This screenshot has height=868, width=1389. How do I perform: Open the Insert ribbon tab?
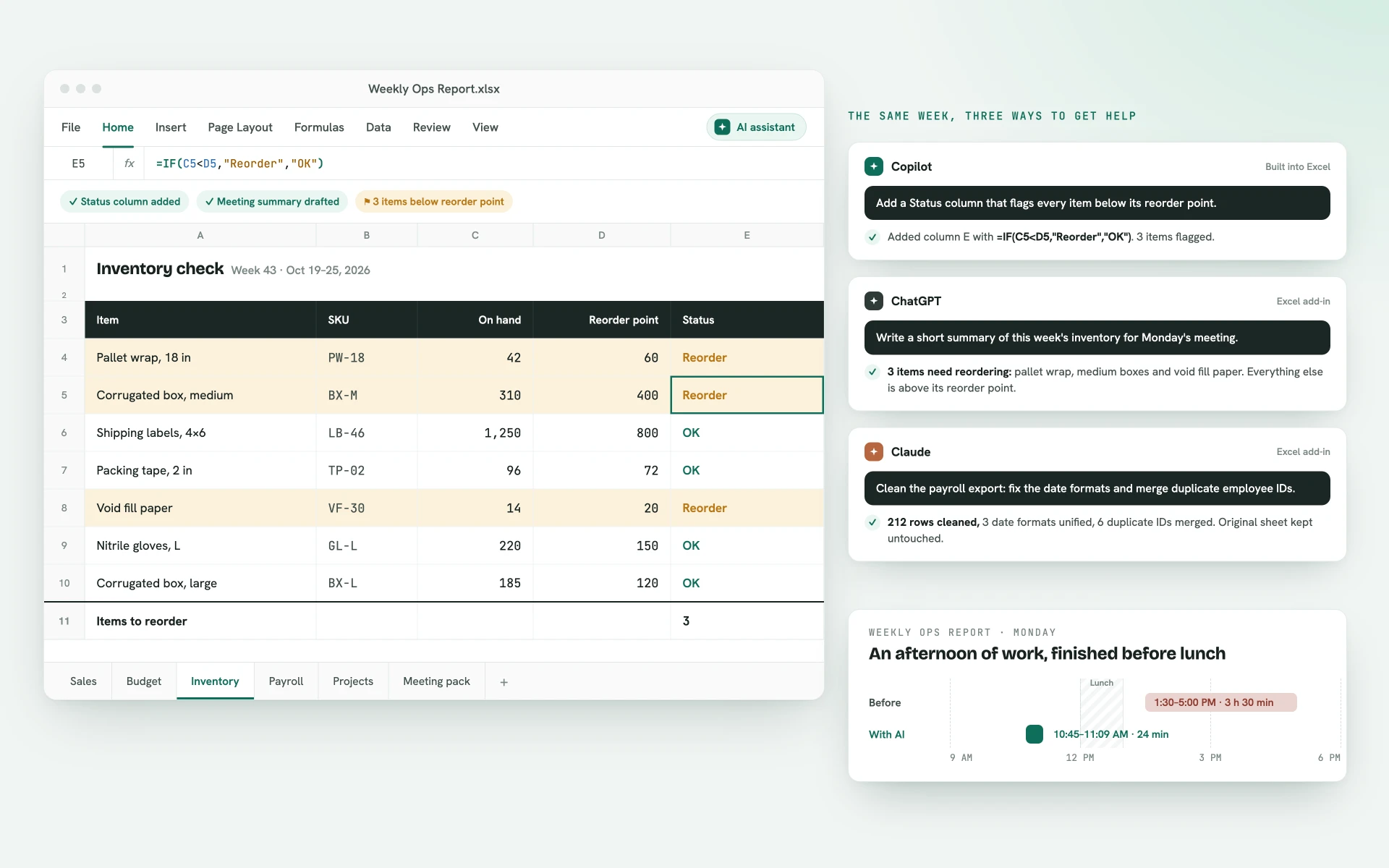pos(171,127)
